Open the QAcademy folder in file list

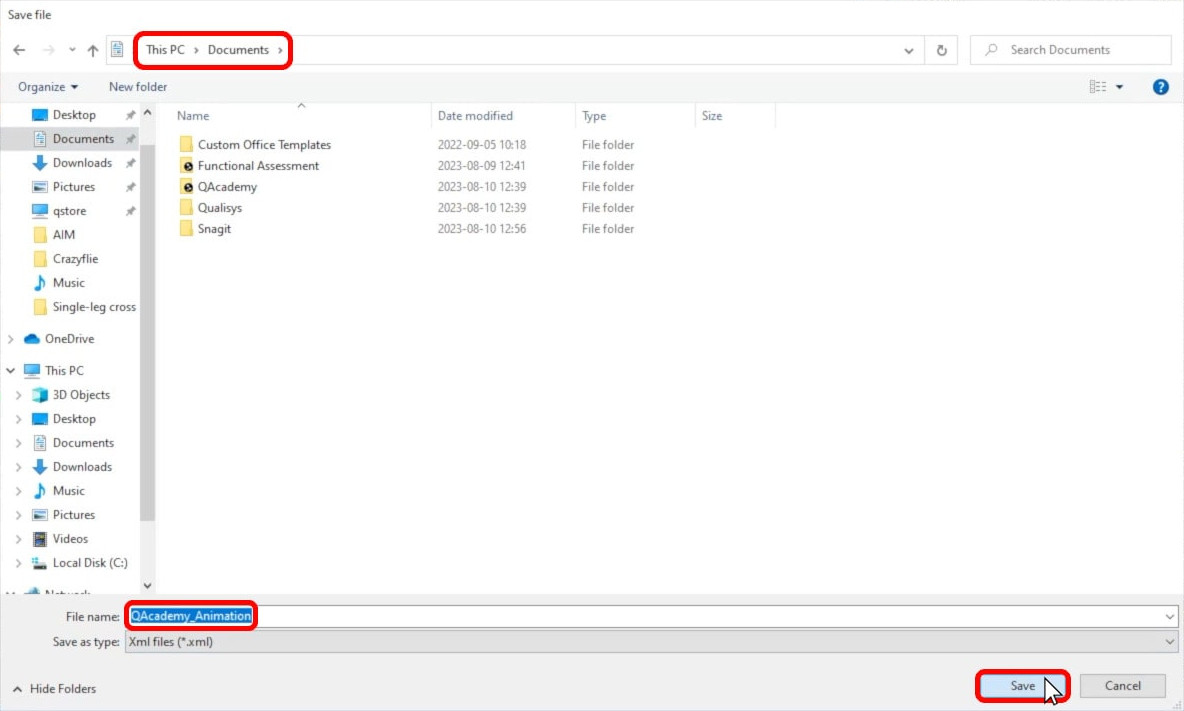point(227,187)
